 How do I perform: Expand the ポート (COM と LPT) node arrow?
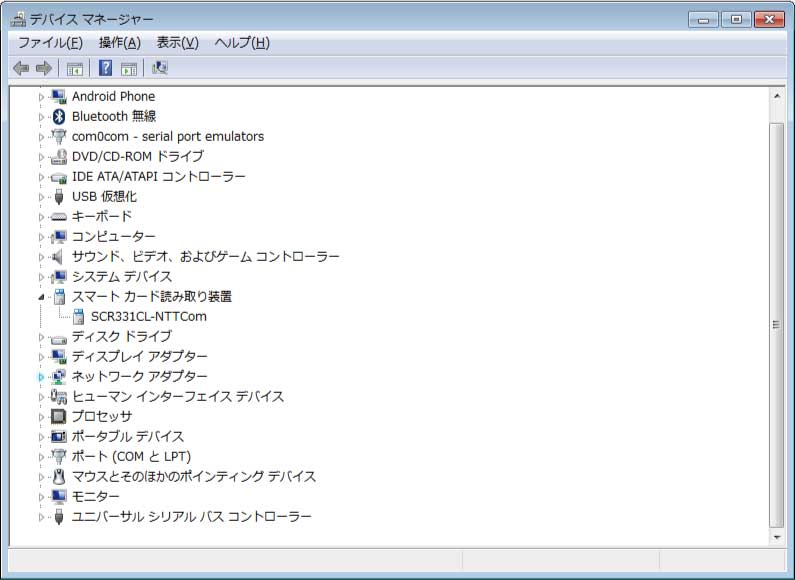(x=42, y=457)
